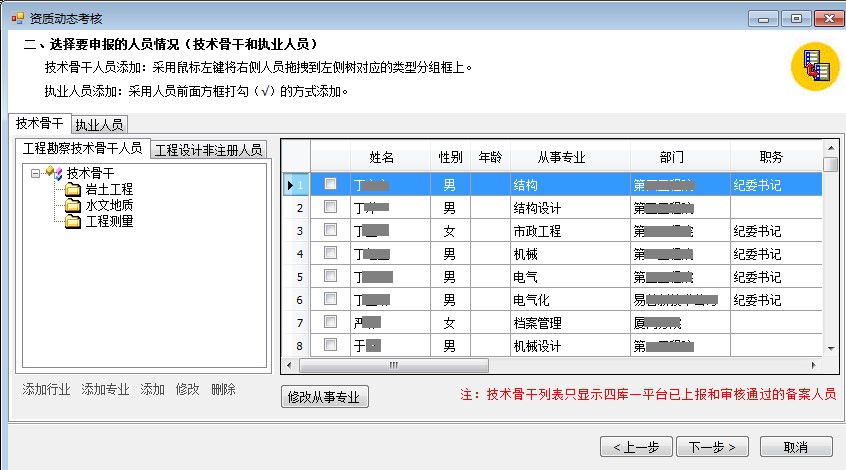This screenshot has height=470, width=846.
Task: Enable the checkbox in row 7
Action: pos(330,322)
